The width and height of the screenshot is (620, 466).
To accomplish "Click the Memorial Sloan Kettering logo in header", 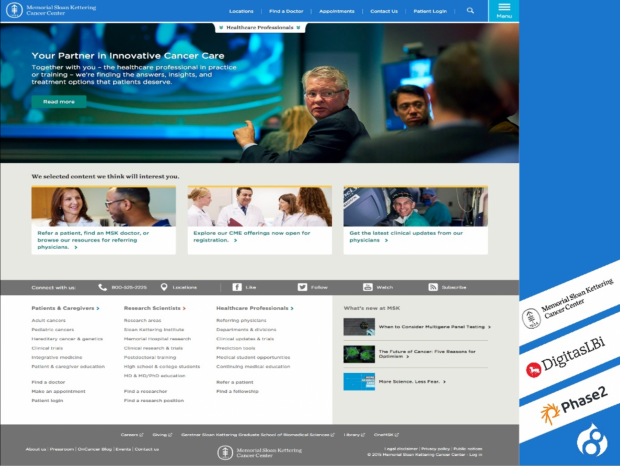I will (51, 10).
